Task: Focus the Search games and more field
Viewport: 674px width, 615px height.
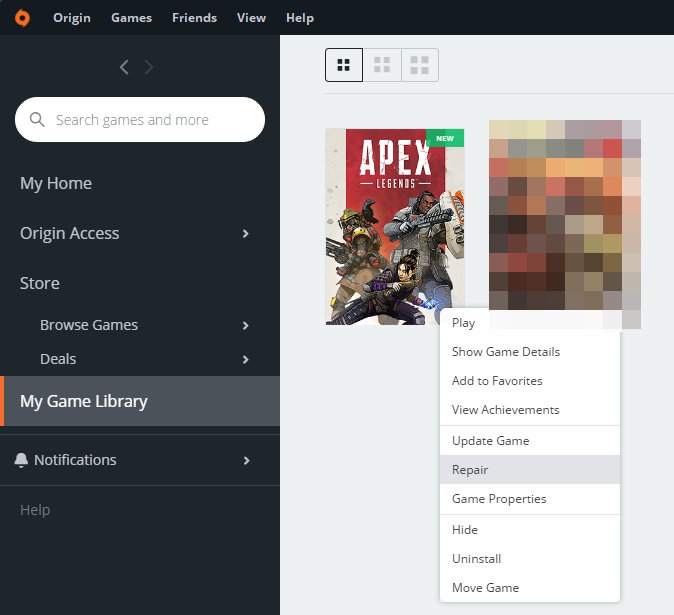Action: (x=140, y=119)
